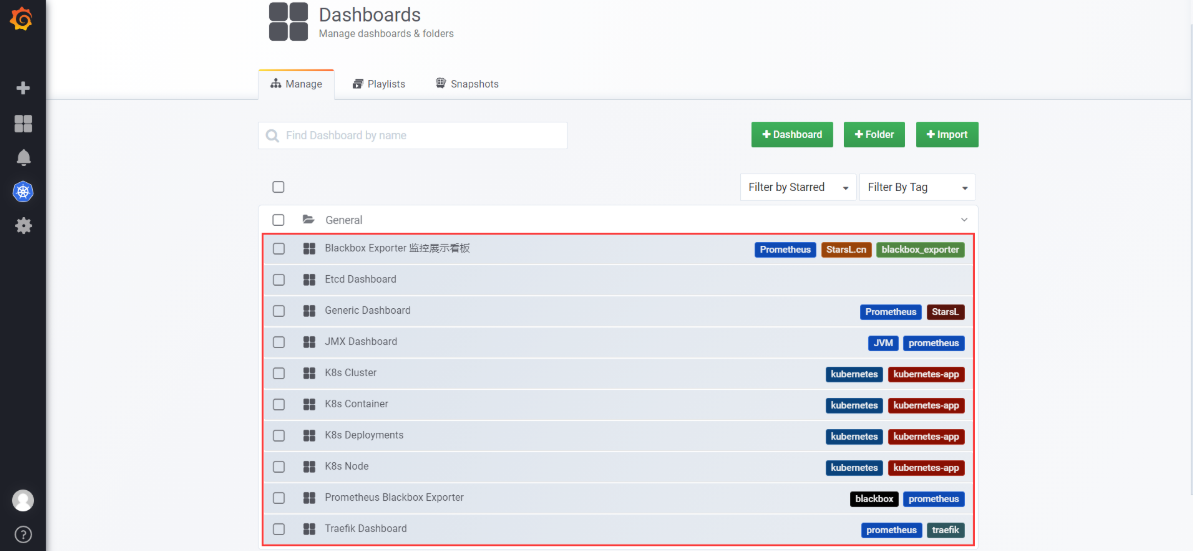This screenshot has width=1193, height=551.
Task: Click the dashboard icon beside Etcd Dashboard
Action: 309,280
